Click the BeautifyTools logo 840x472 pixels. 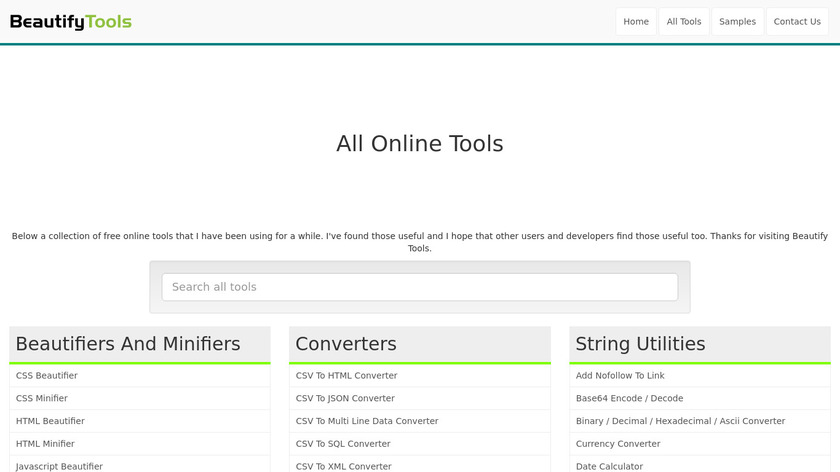(x=71, y=22)
